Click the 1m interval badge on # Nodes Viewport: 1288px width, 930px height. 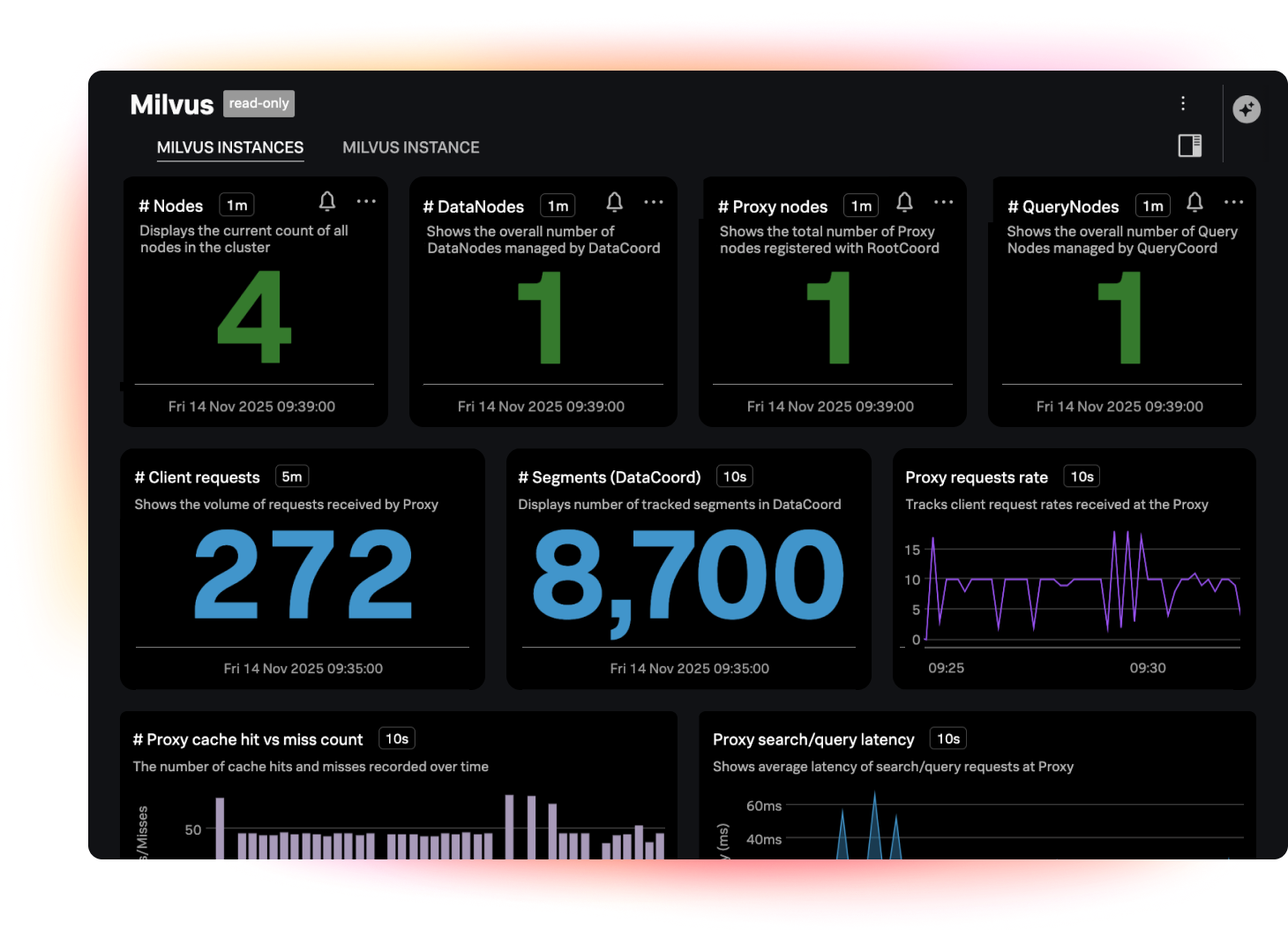[236, 206]
